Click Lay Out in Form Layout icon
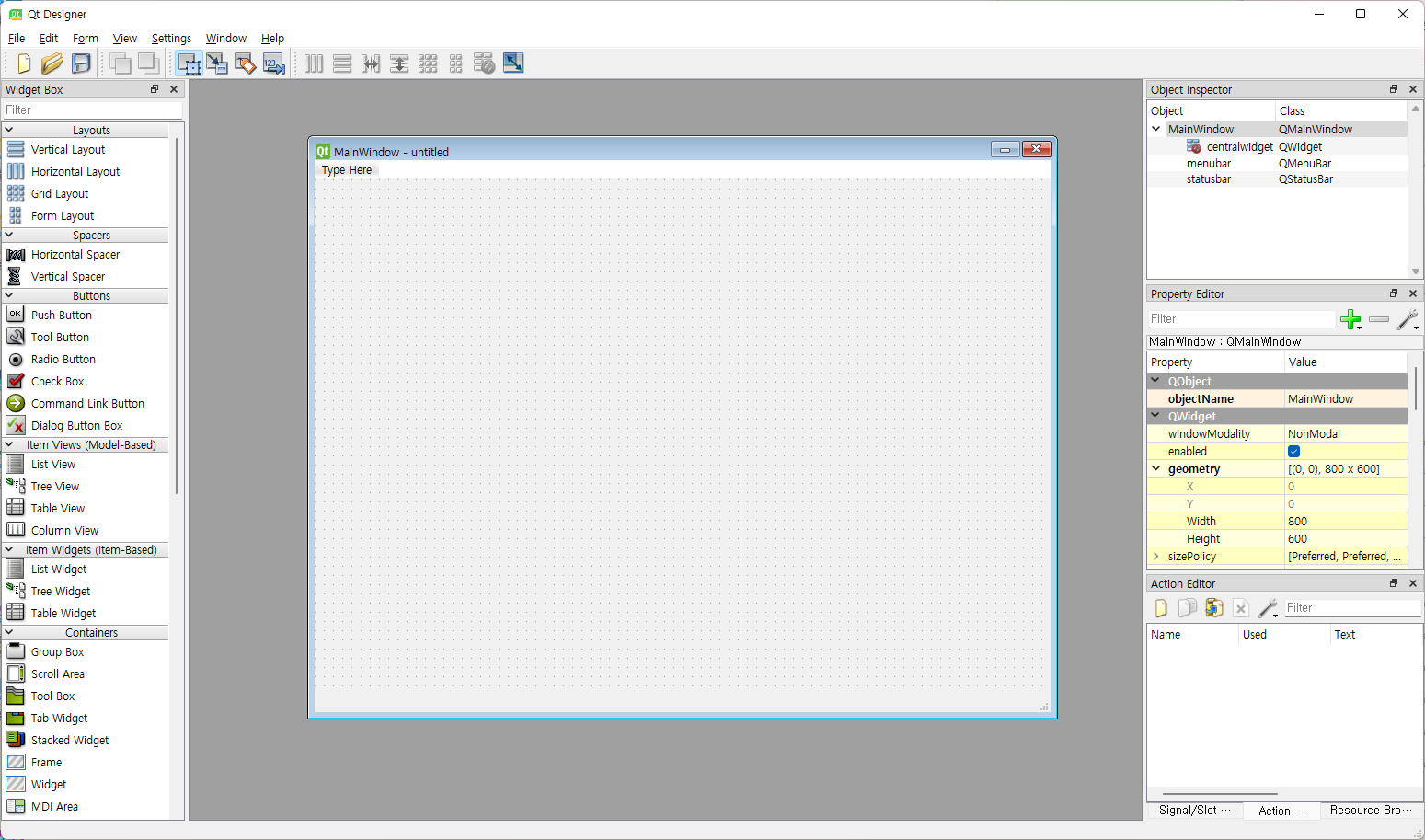The width and height of the screenshot is (1425, 840). point(456,63)
